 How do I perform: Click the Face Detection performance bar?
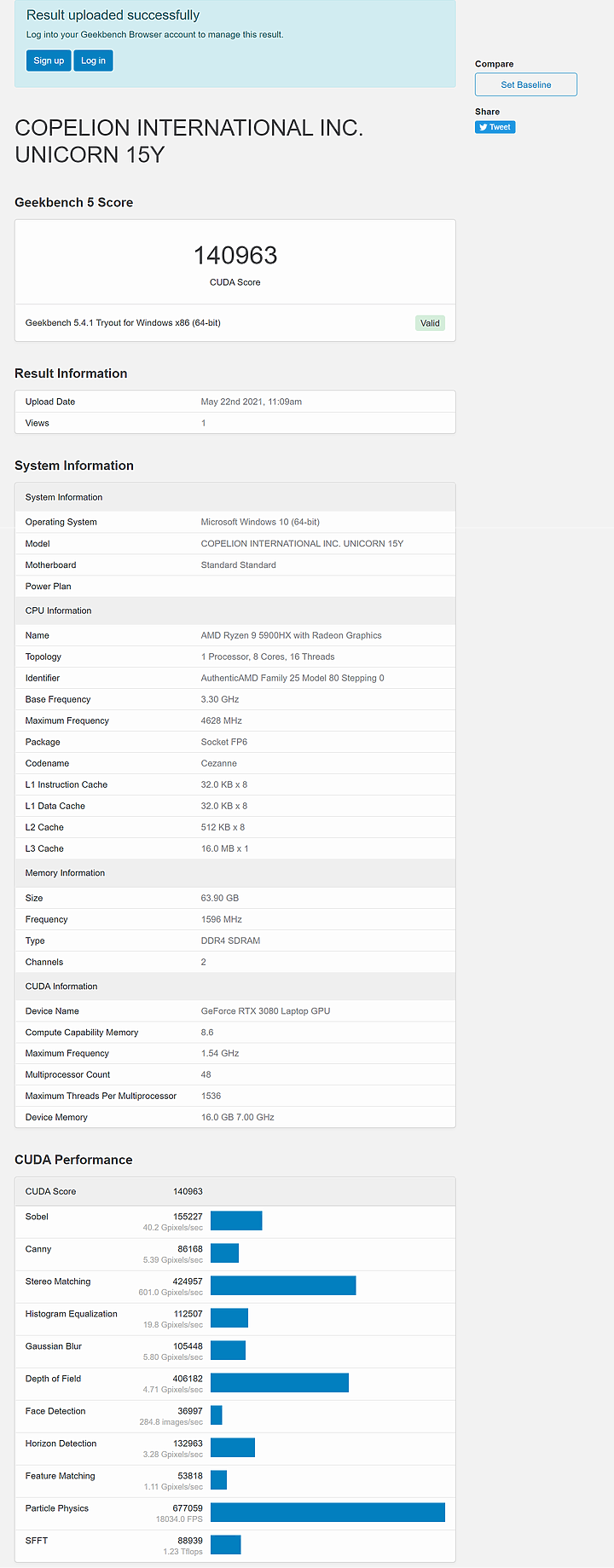click(217, 1415)
